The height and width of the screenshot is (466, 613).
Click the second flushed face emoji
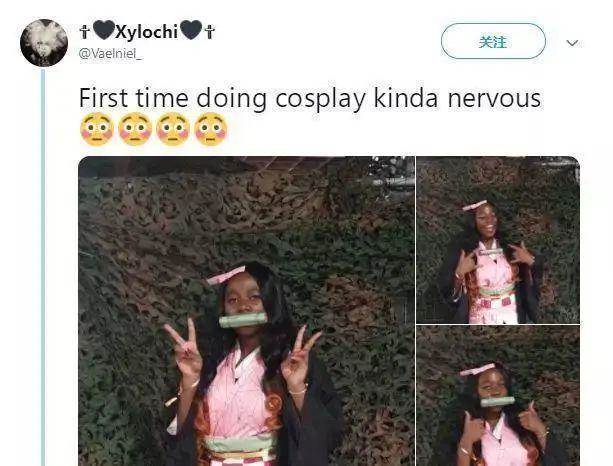[x=135, y=129]
